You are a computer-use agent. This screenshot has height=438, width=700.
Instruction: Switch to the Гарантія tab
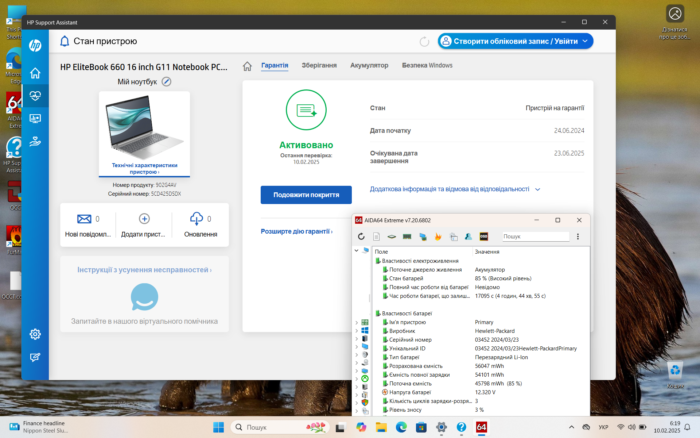coord(275,66)
